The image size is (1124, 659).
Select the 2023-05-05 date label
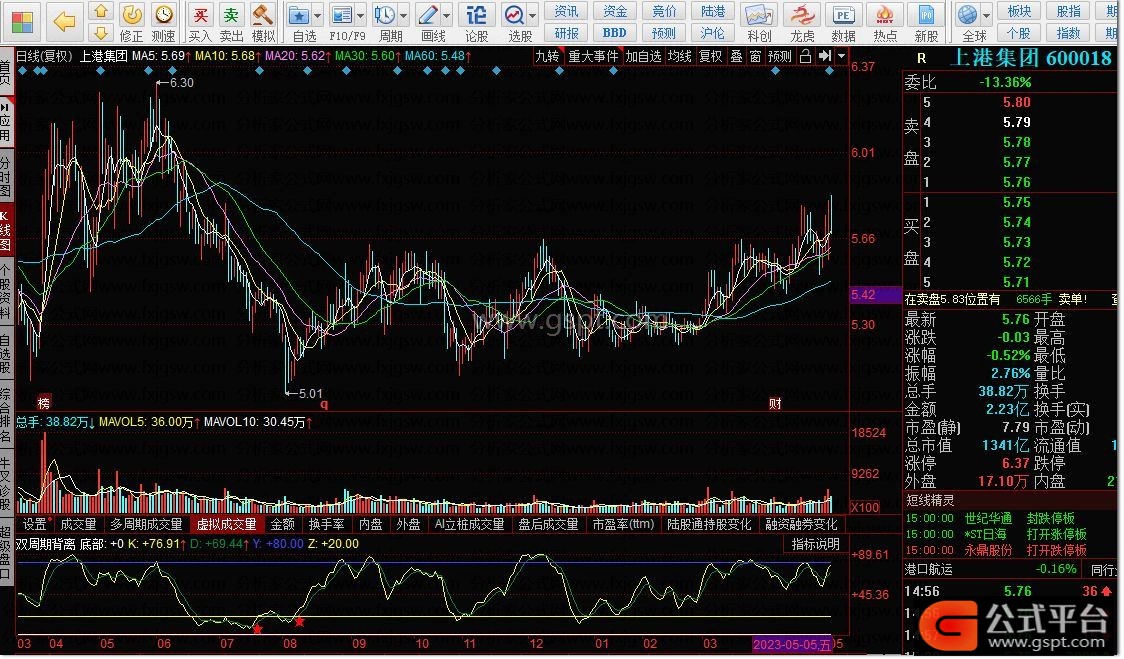pos(791,644)
